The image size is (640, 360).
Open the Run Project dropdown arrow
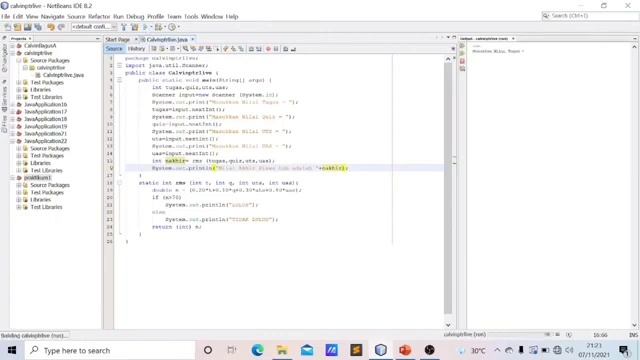coord(151,27)
